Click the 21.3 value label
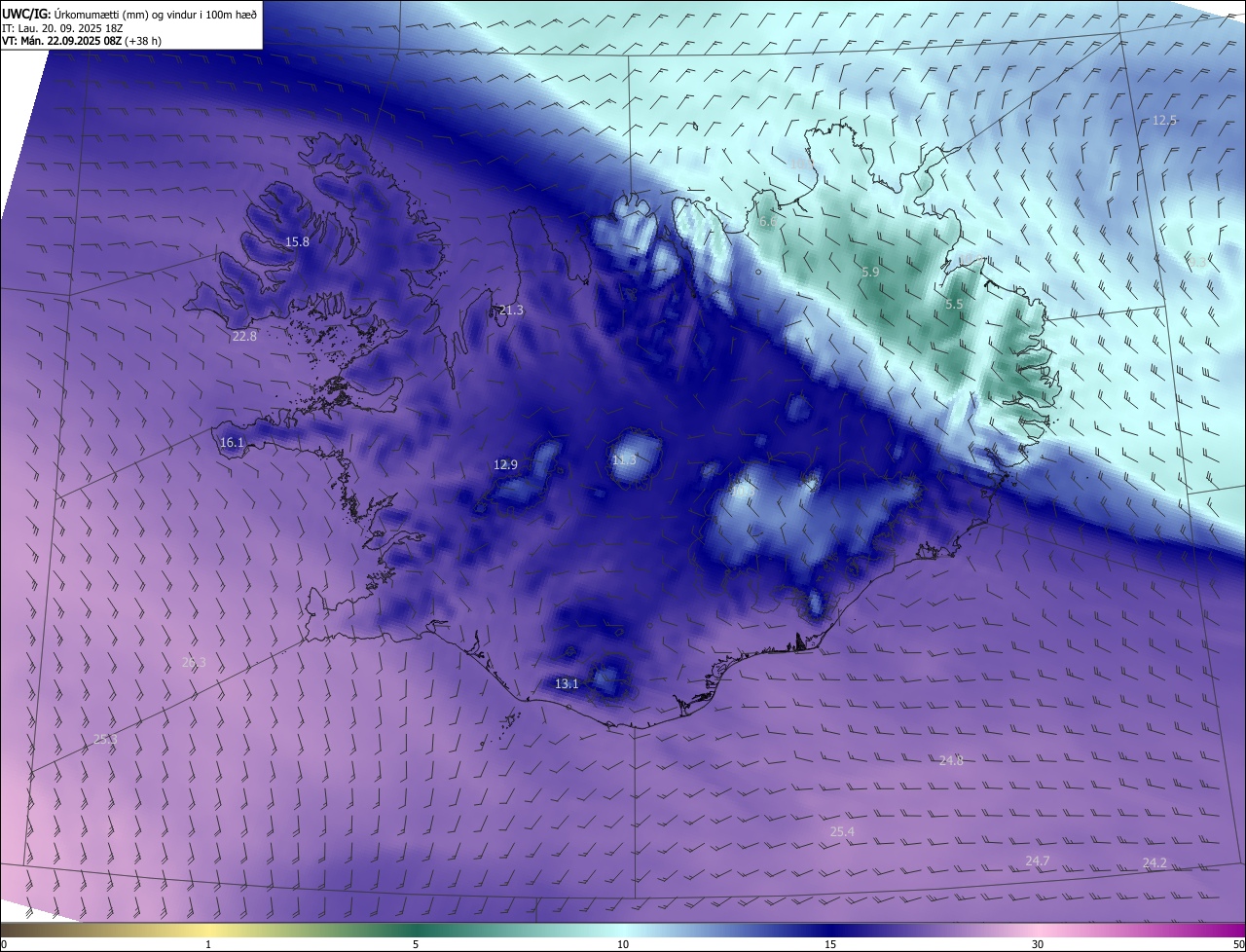The image size is (1246, 952). (511, 310)
